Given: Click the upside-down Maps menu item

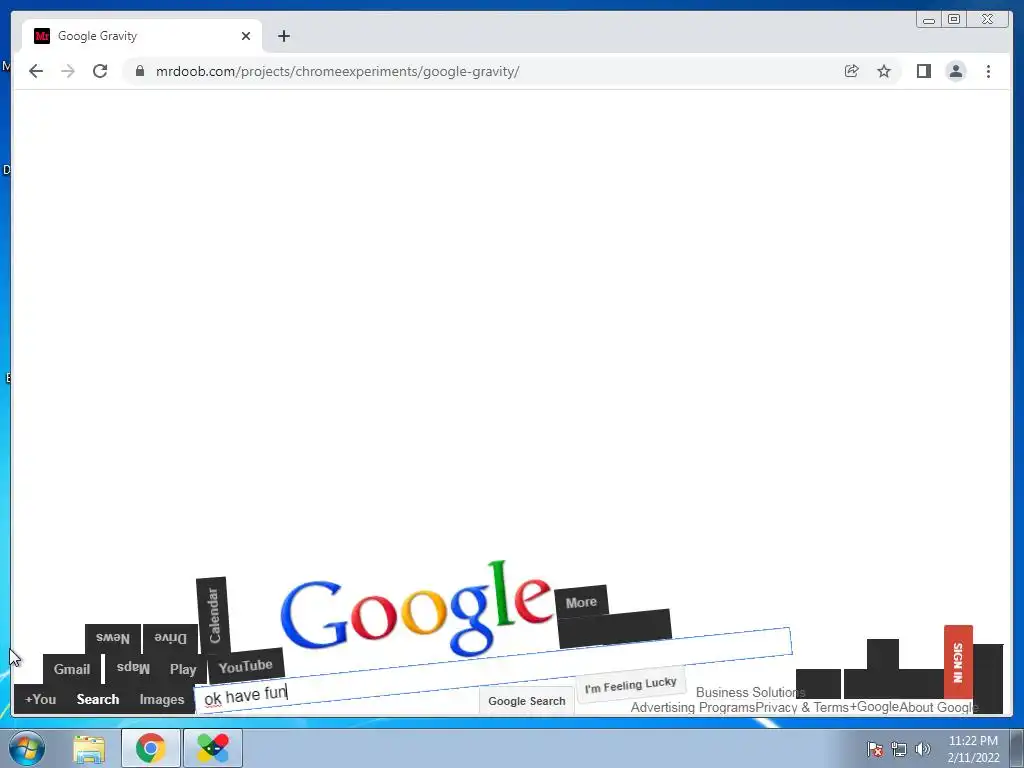Looking at the screenshot, I should [133, 668].
